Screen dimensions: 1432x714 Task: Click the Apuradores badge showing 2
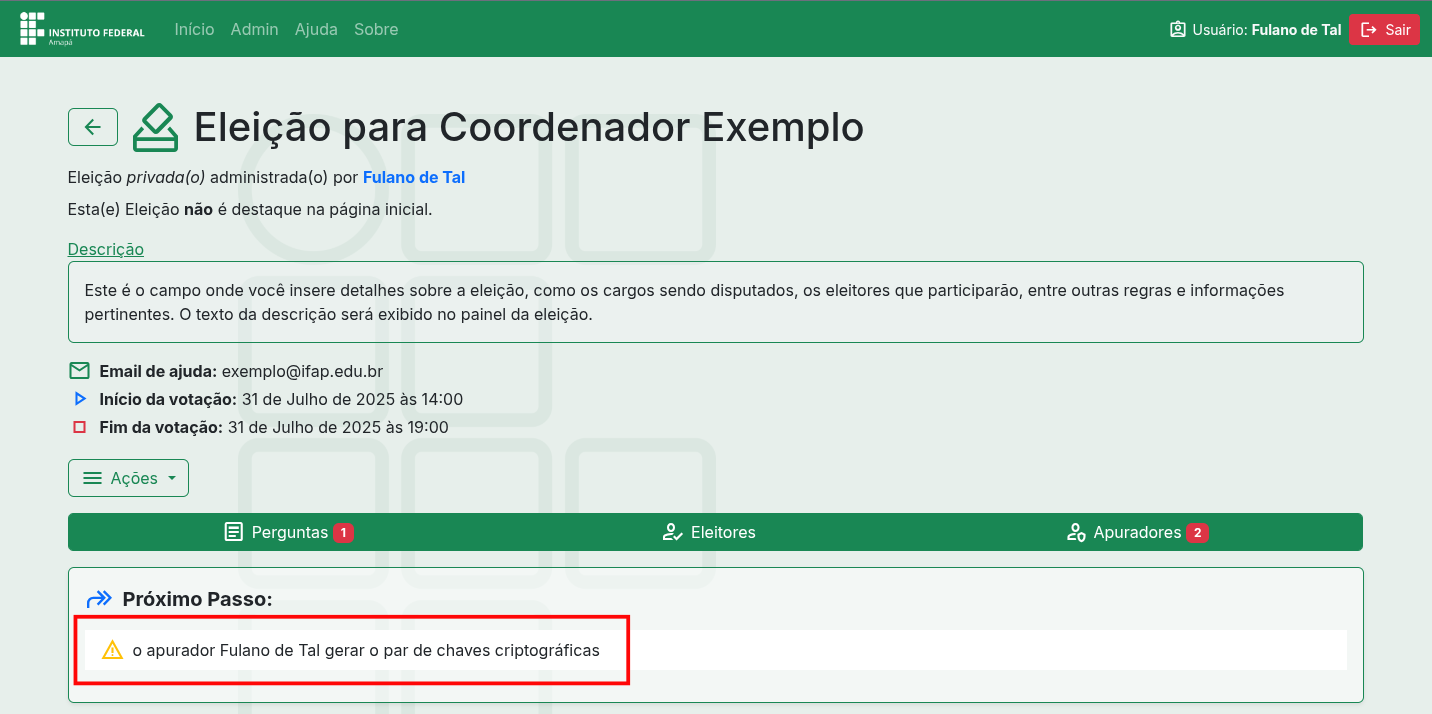point(1198,533)
